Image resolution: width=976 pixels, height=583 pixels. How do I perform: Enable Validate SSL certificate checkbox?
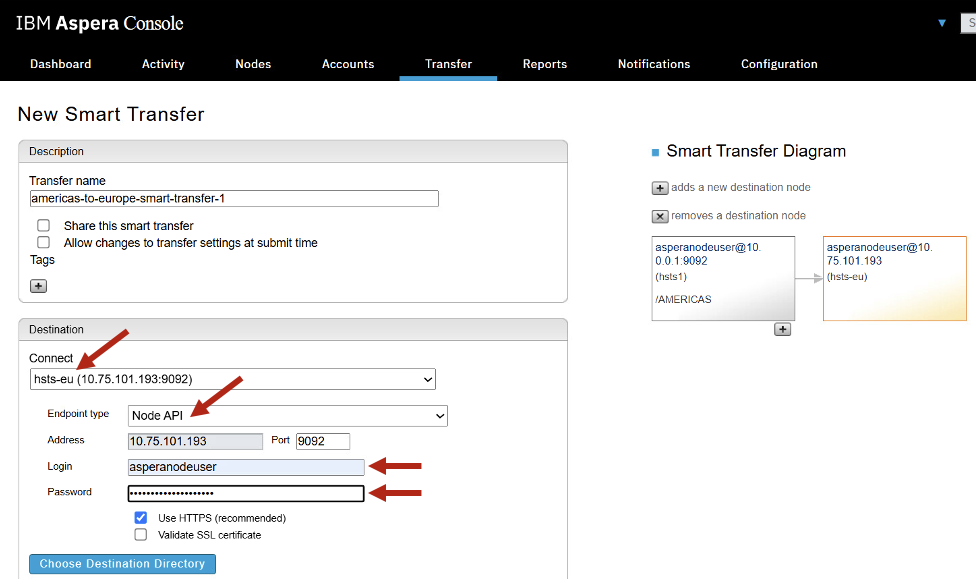(x=141, y=534)
